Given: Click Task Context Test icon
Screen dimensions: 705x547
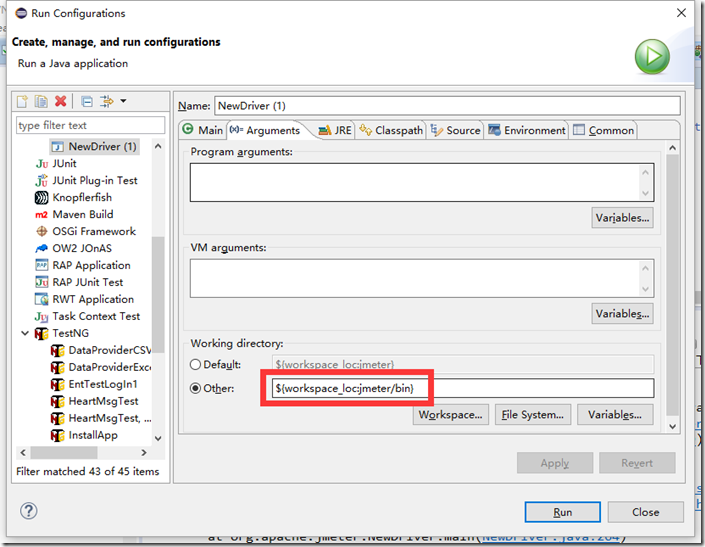Looking at the screenshot, I should 41,317.
